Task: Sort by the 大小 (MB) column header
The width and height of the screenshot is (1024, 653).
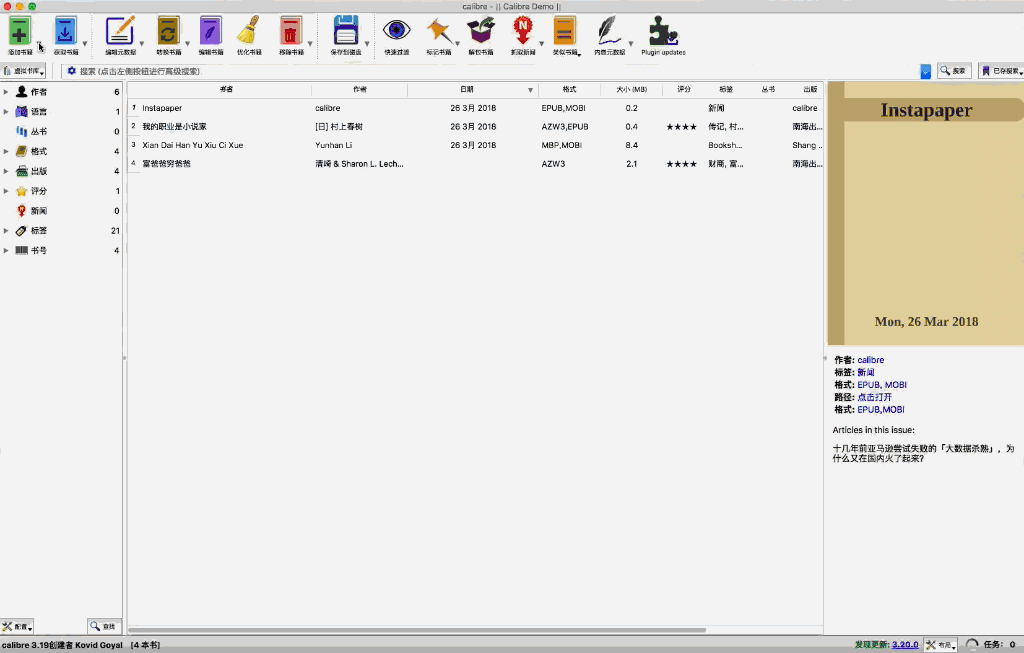Action: point(632,89)
